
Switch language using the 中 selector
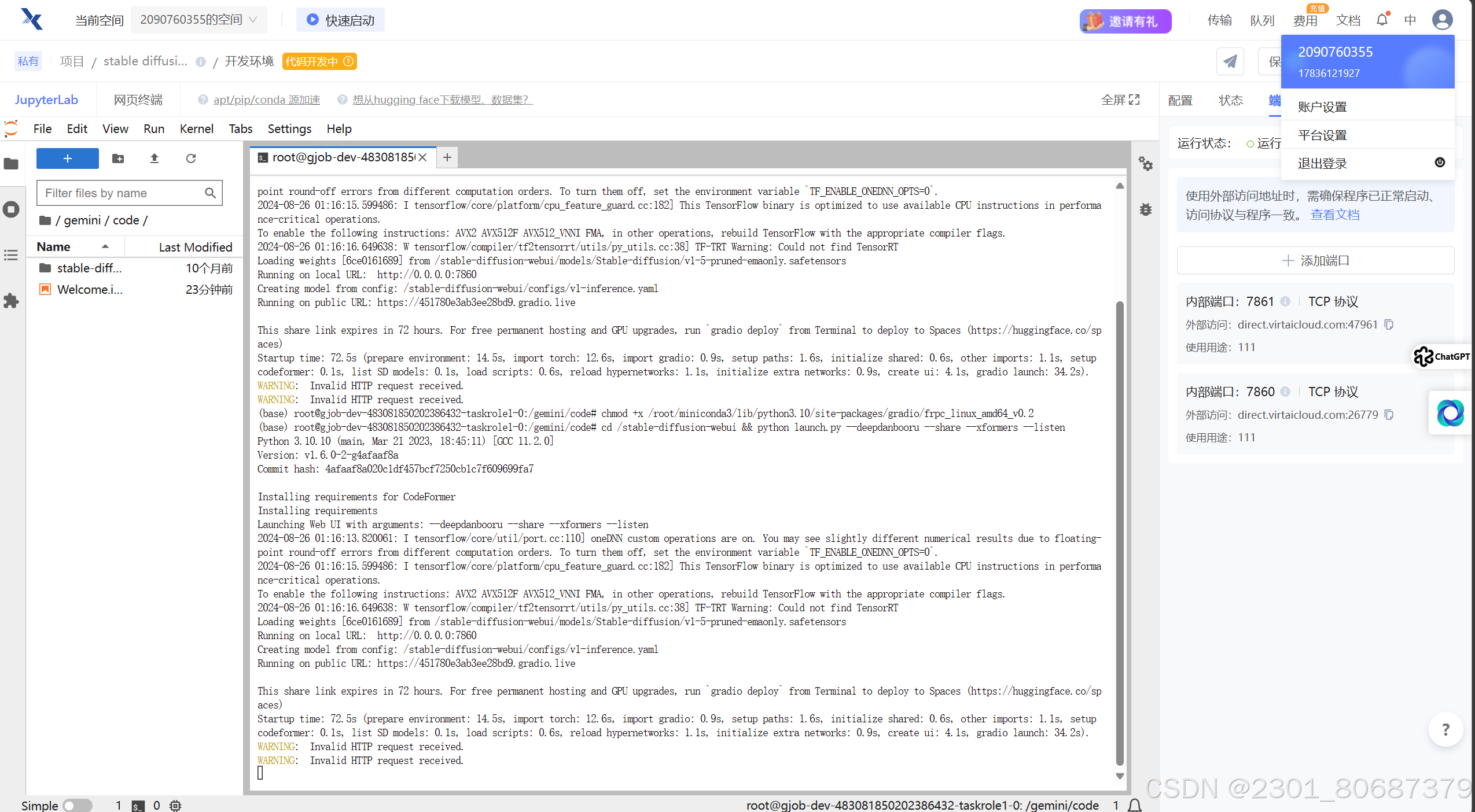pyautogui.click(x=1410, y=20)
